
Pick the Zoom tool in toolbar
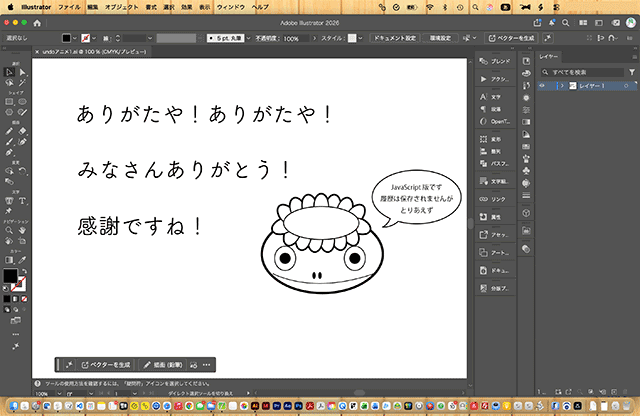pos(9,231)
